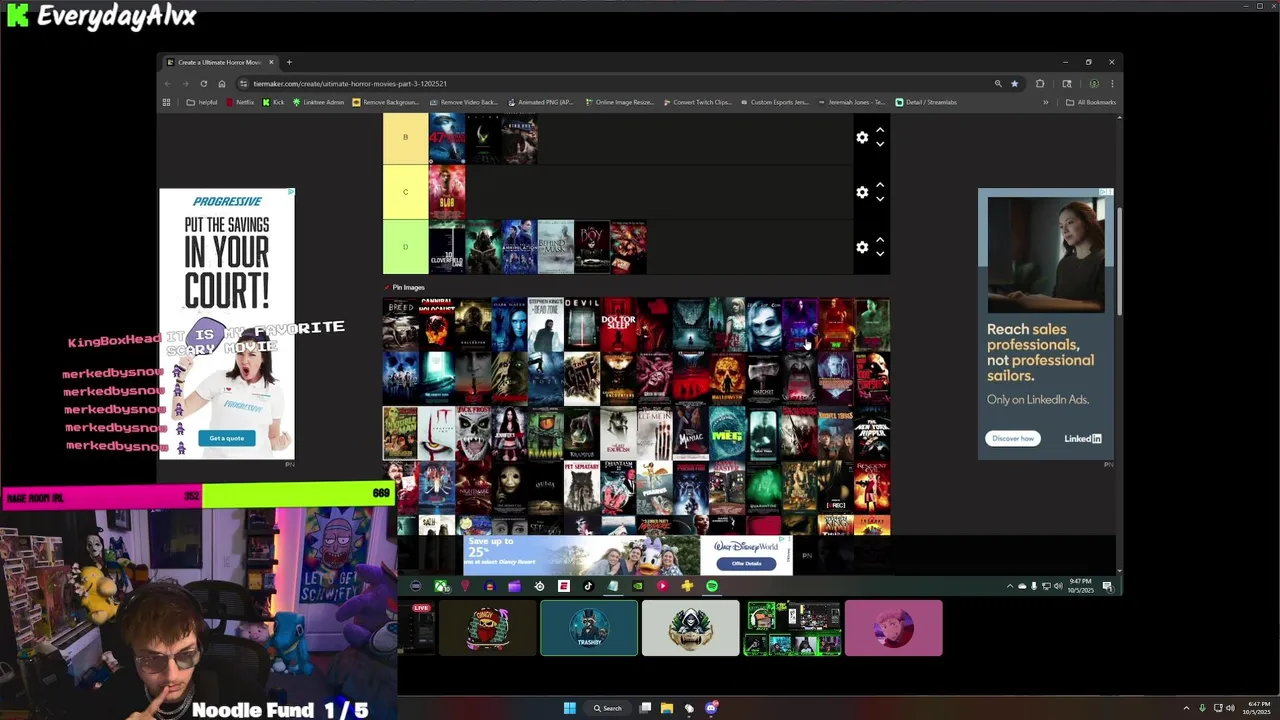This screenshot has height=720, width=1280.
Task: Open the Netflix bookmark
Action: [240, 102]
